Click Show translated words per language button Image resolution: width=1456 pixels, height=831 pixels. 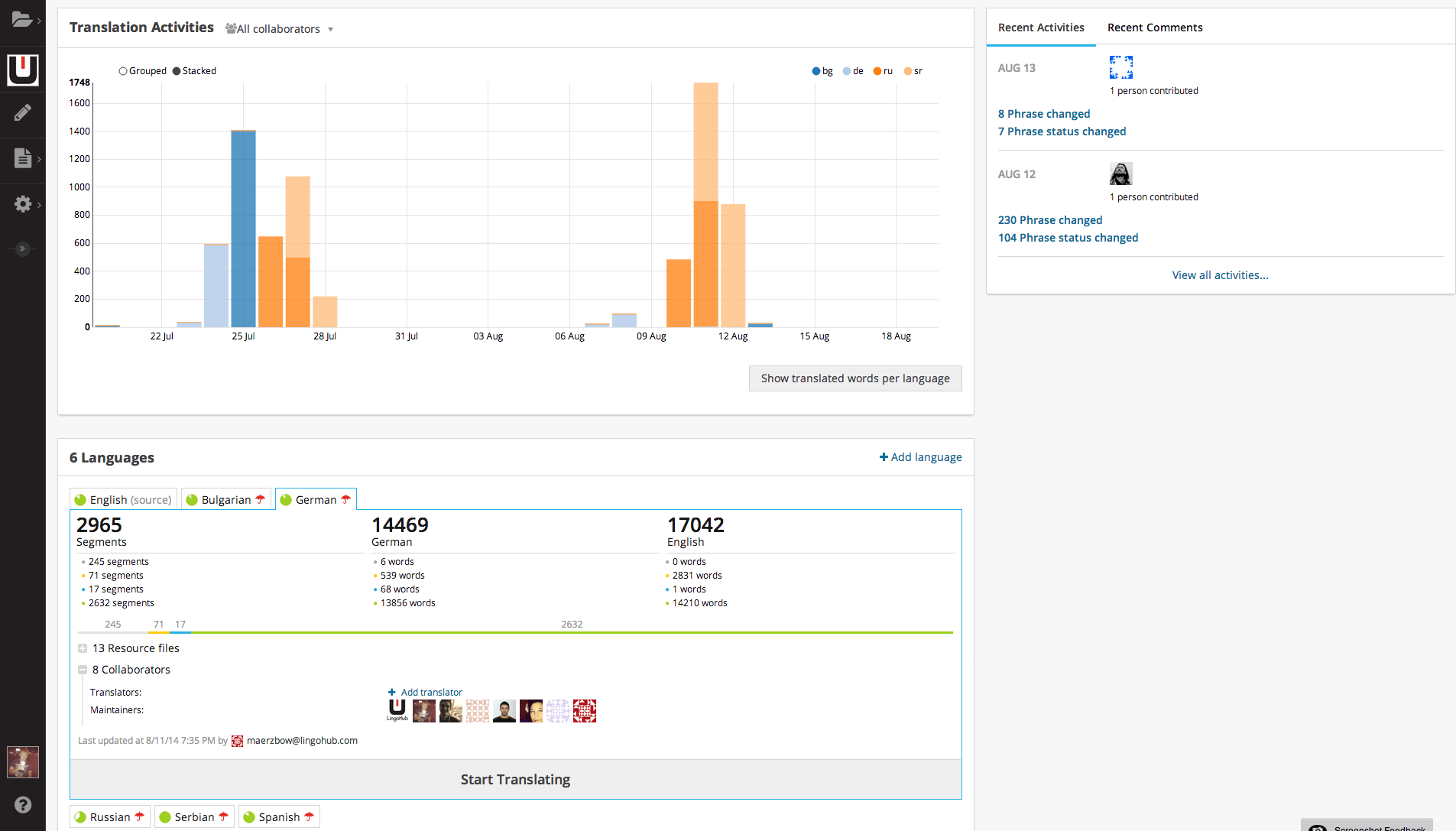pos(854,378)
